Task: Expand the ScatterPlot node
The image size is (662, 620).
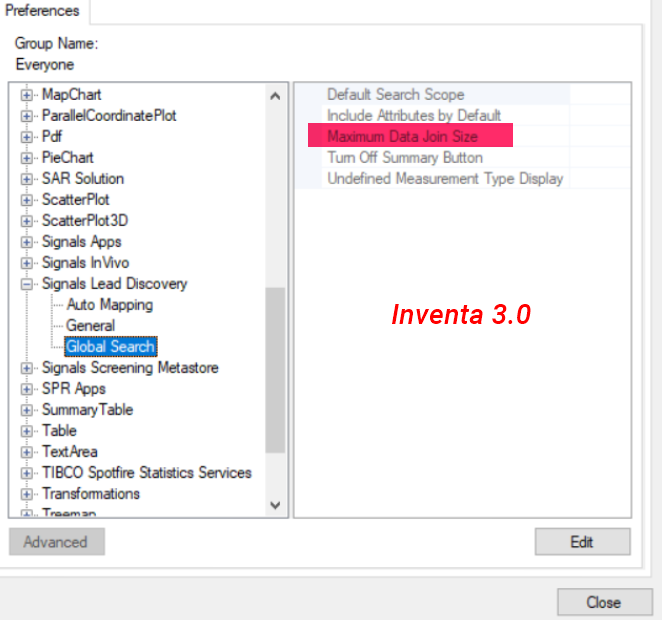Action: [x=26, y=200]
